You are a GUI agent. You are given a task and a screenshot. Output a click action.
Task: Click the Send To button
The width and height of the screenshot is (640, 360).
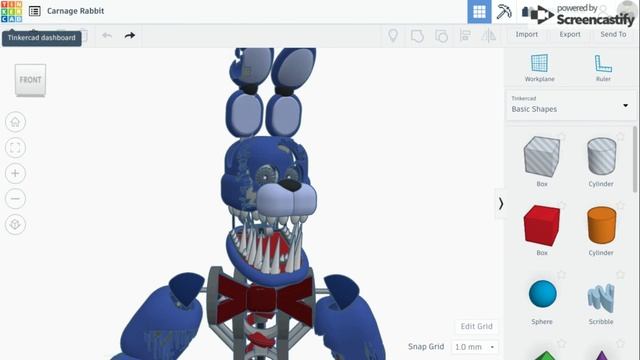(x=613, y=34)
